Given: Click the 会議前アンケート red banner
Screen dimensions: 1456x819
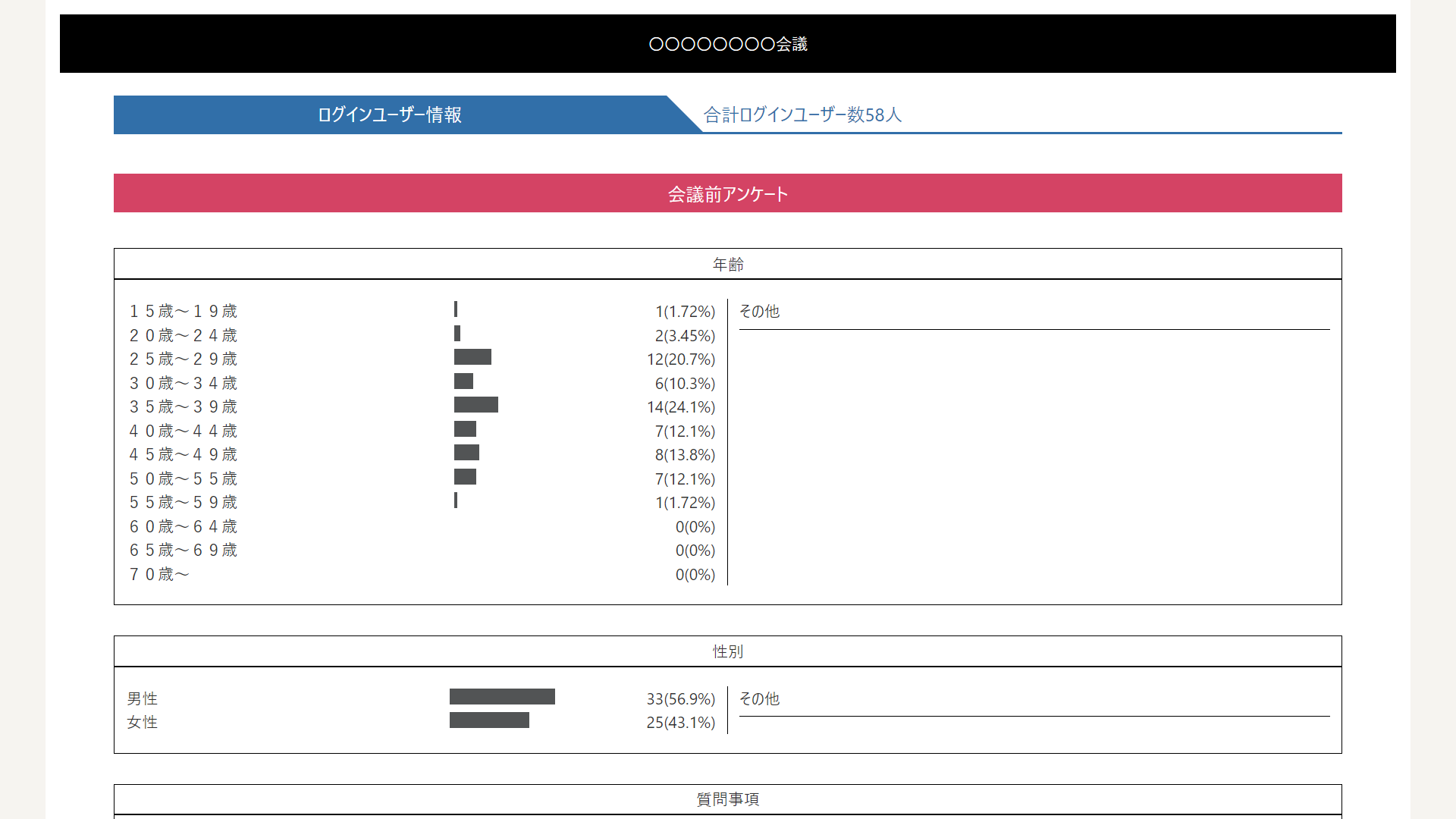Looking at the screenshot, I should 727,194.
